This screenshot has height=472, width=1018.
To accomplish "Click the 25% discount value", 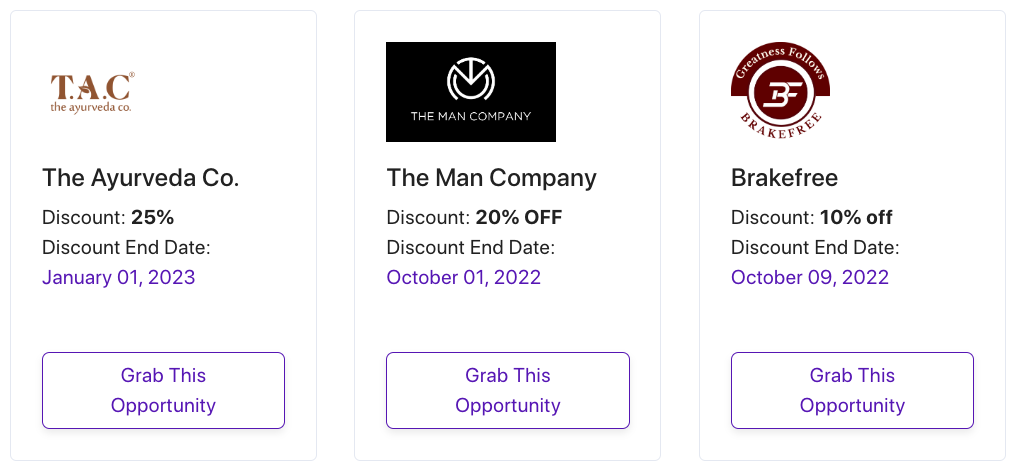I will point(153,217).
